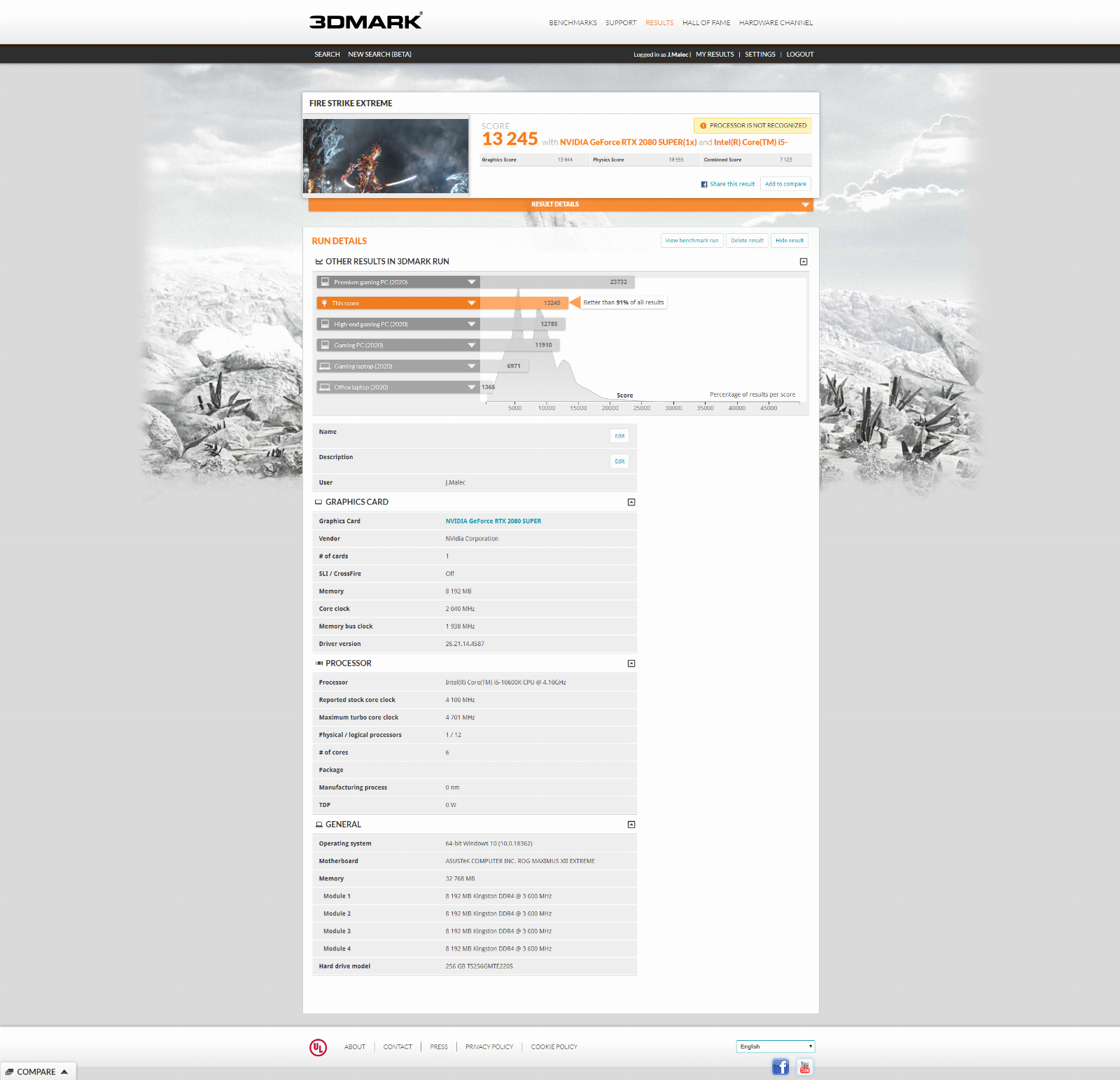Open the Office laptop (2020) dropdown
The height and width of the screenshot is (1080, 1120).
(472, 387)
